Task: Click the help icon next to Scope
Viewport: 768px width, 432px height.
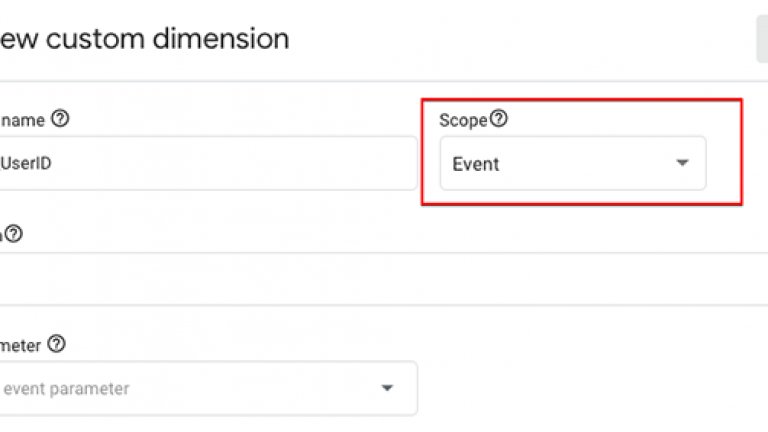Action: click(x=498, y=119)
